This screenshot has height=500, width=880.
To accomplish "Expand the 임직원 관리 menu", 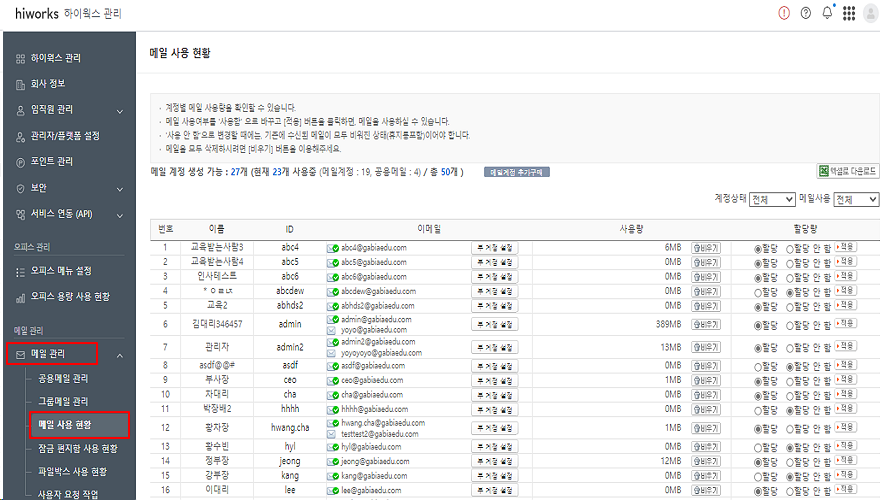I will [120, 110].
